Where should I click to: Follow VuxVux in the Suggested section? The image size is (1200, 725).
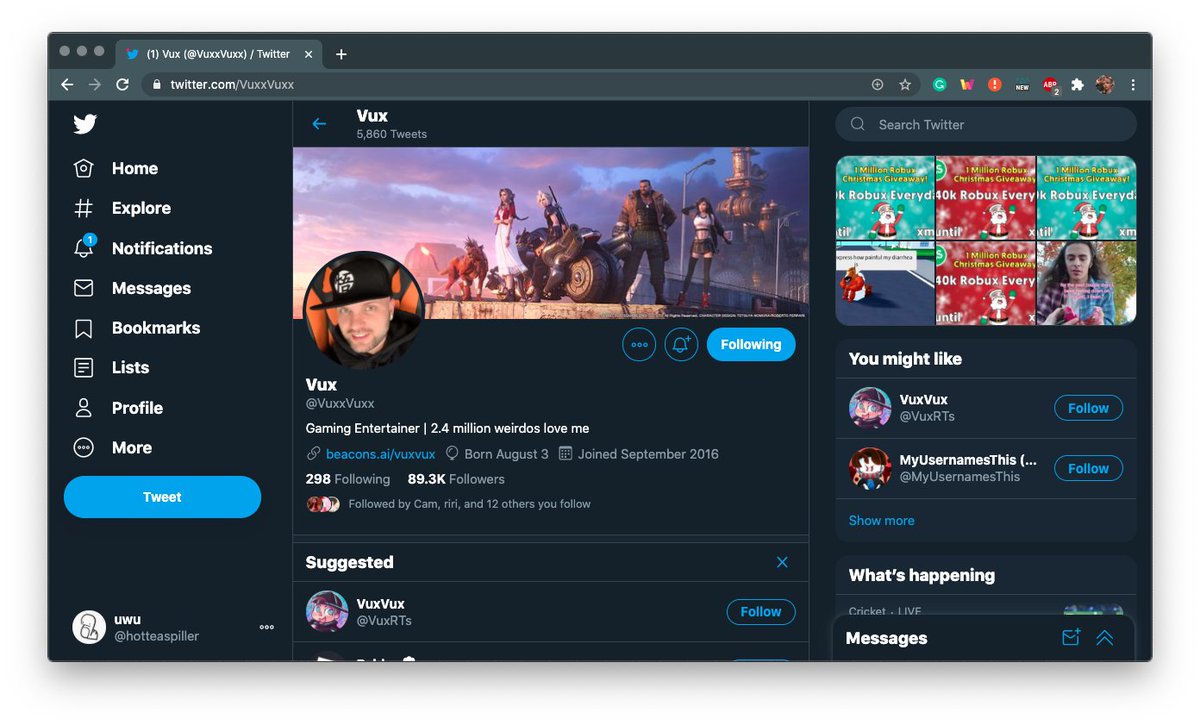761,612
